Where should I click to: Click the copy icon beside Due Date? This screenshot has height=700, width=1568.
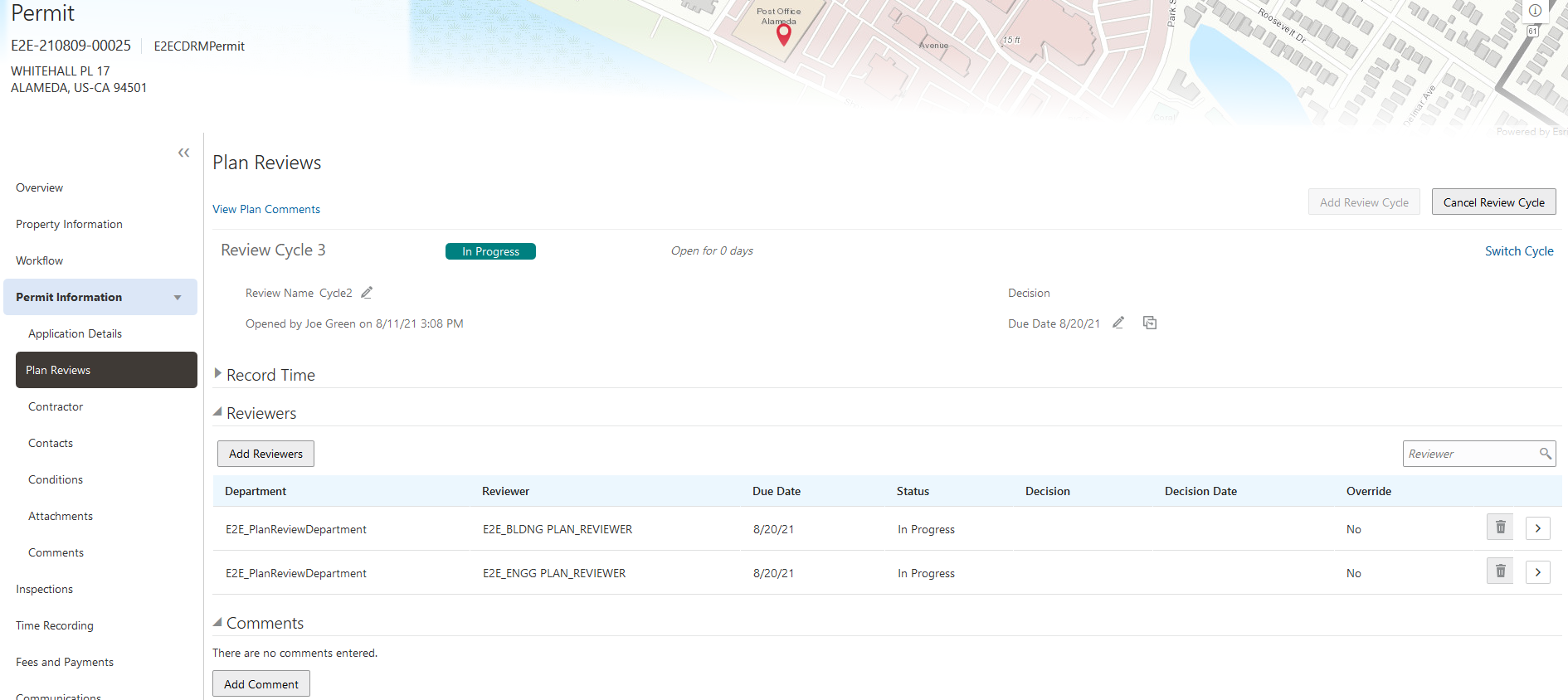tap(1150, 323)
